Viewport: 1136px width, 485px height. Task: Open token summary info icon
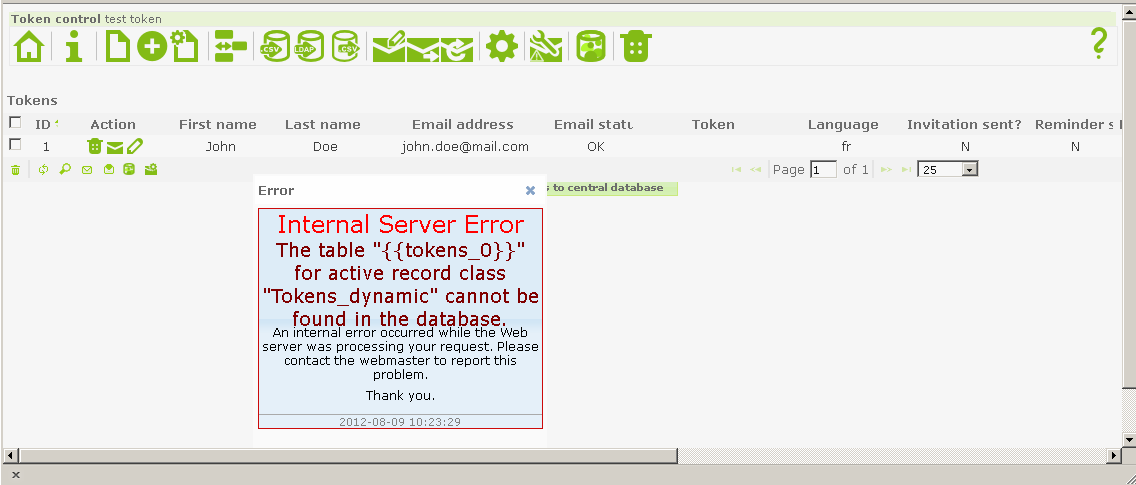click(73, 47)
